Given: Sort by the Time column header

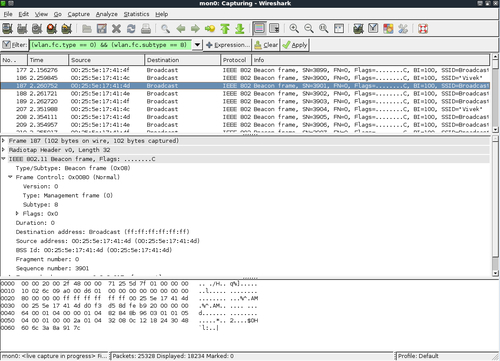Looking at the screenshot, I should [x=48, y=60].
